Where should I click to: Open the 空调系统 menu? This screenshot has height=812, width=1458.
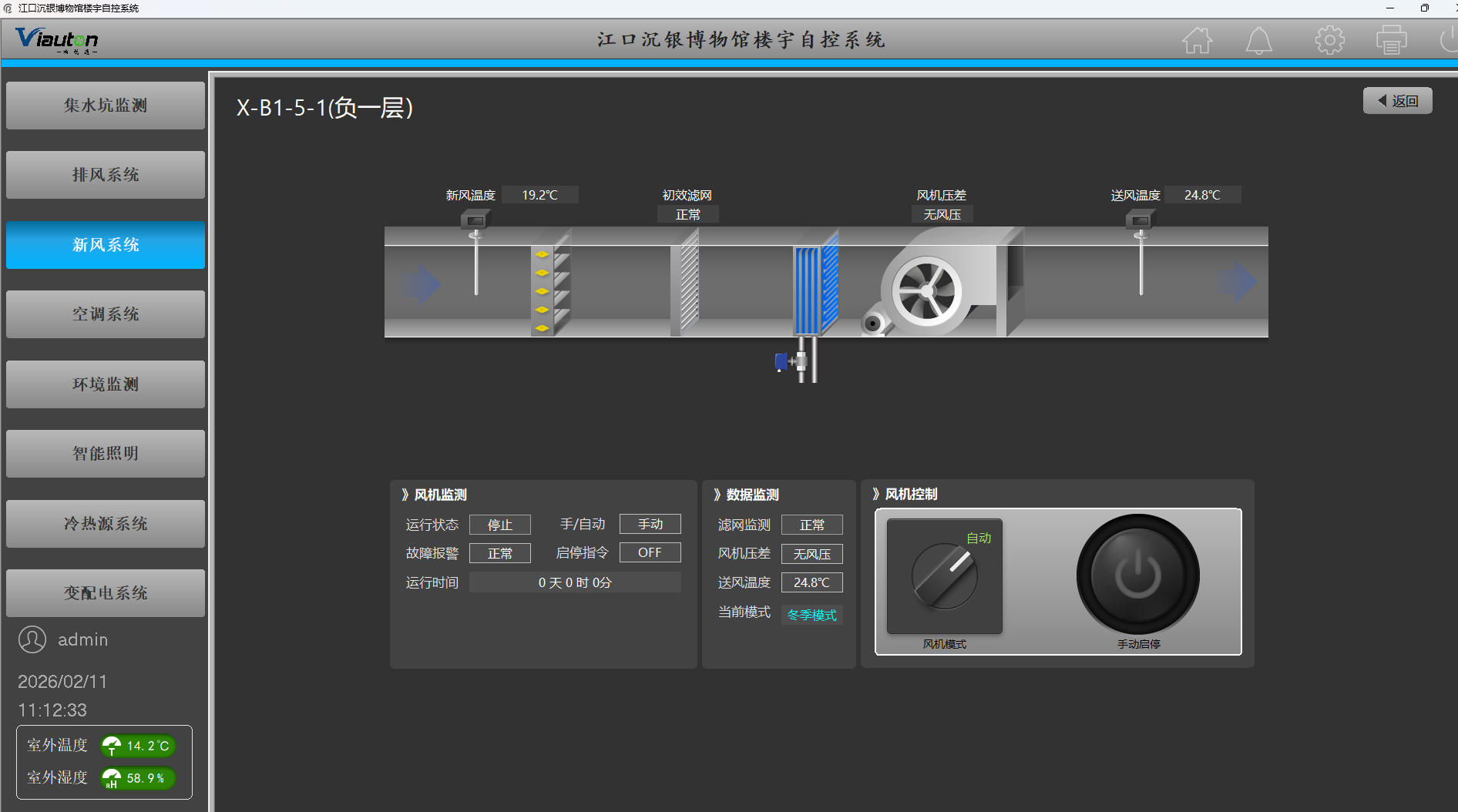(106, 314)
